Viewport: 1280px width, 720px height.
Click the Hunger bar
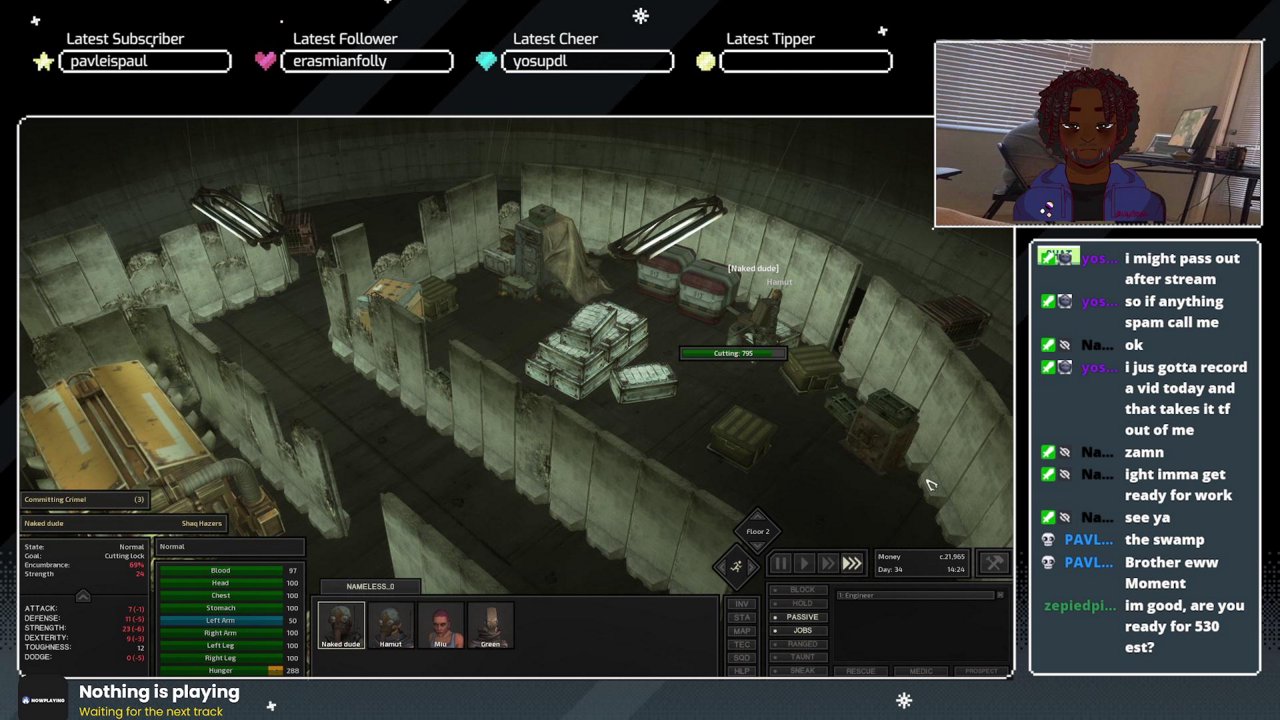[x=221, y=671]
